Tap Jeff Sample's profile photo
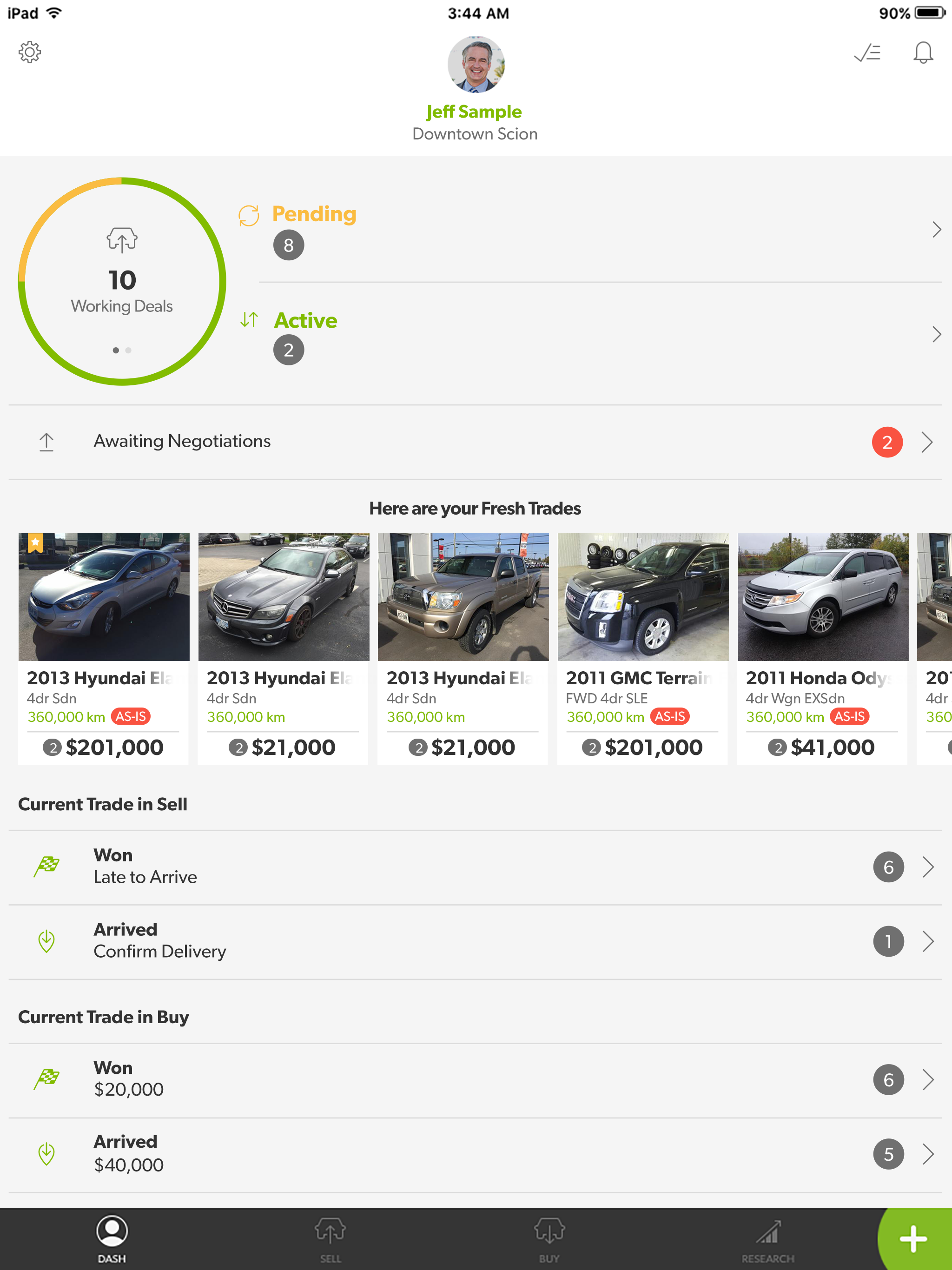952x1270 pixels. coord(476,65)
